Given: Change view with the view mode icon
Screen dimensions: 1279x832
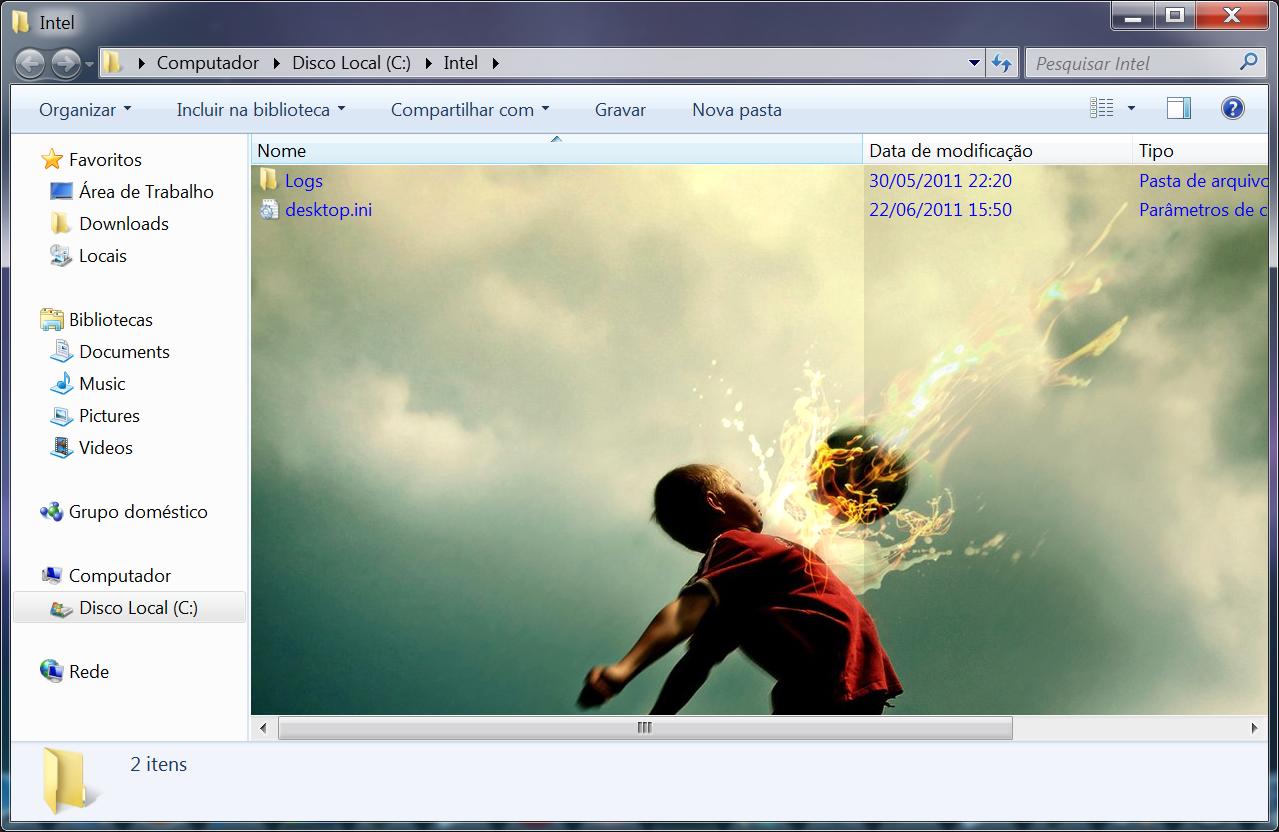Looking at the screenshot, I should pyautogui.click(x=1102, y=108).
